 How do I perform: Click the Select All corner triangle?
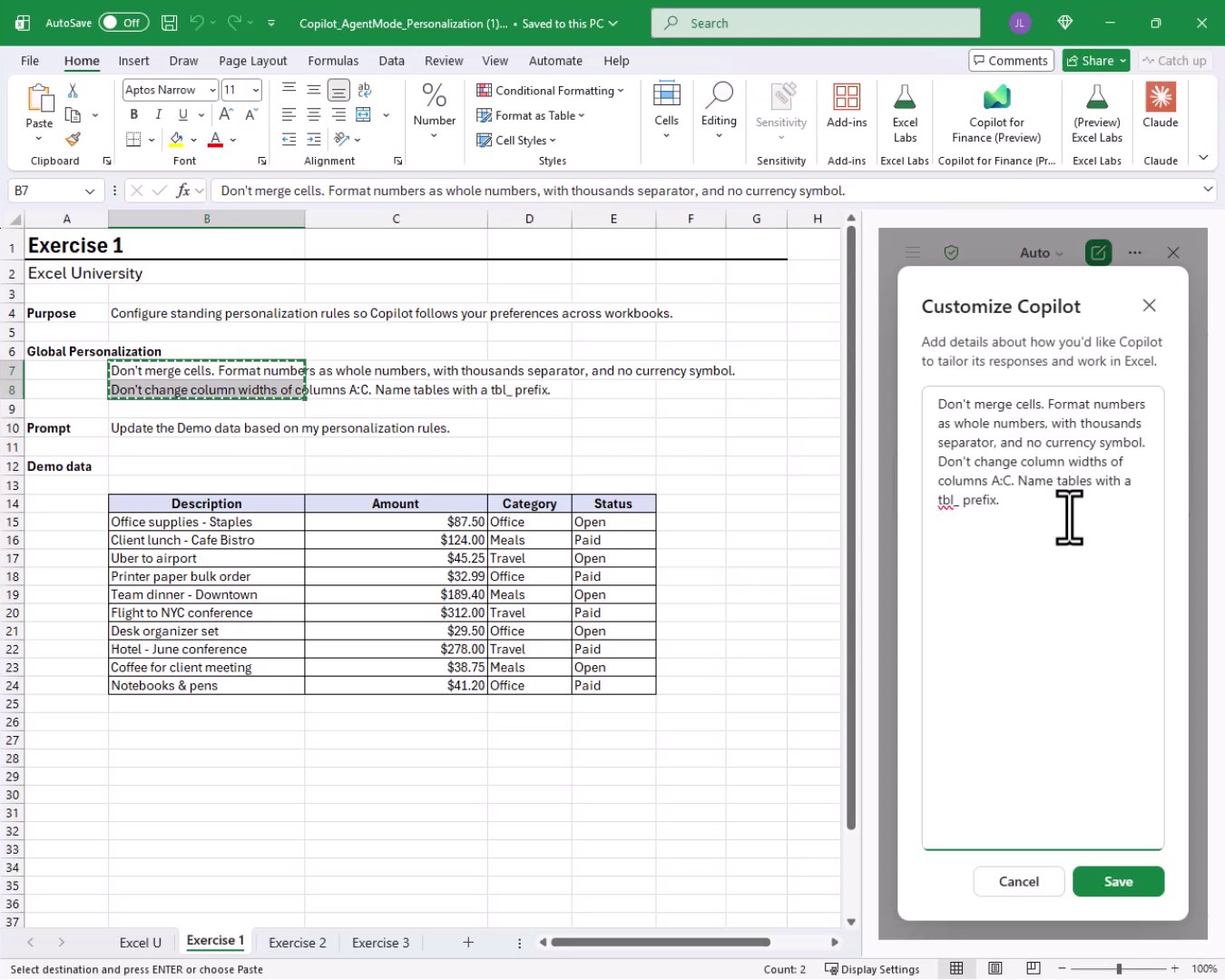click(x=15, y=220)
